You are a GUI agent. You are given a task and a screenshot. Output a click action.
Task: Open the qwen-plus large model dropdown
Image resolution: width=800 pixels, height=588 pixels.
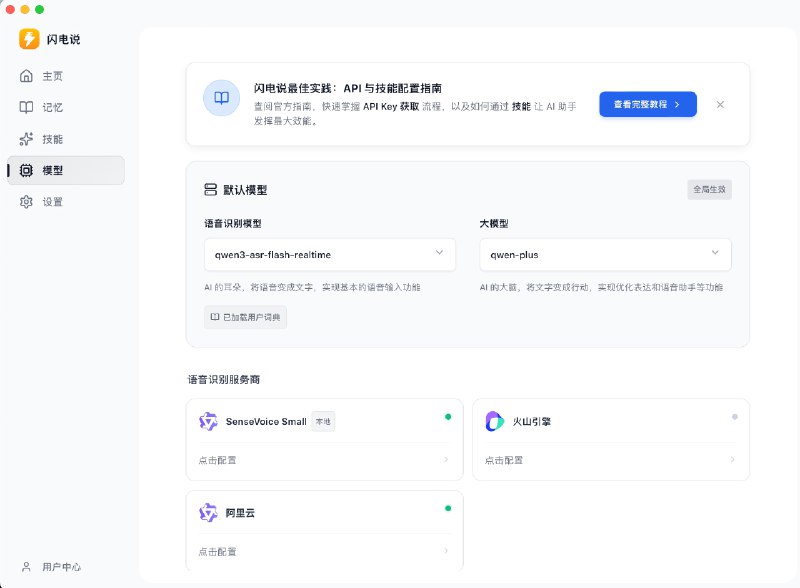[x=604, y=255]
